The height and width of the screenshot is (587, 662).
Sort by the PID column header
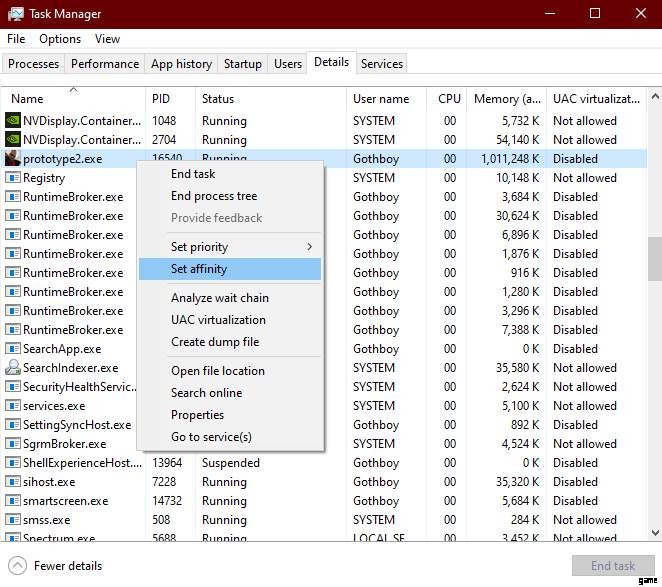tap(170, 98)
